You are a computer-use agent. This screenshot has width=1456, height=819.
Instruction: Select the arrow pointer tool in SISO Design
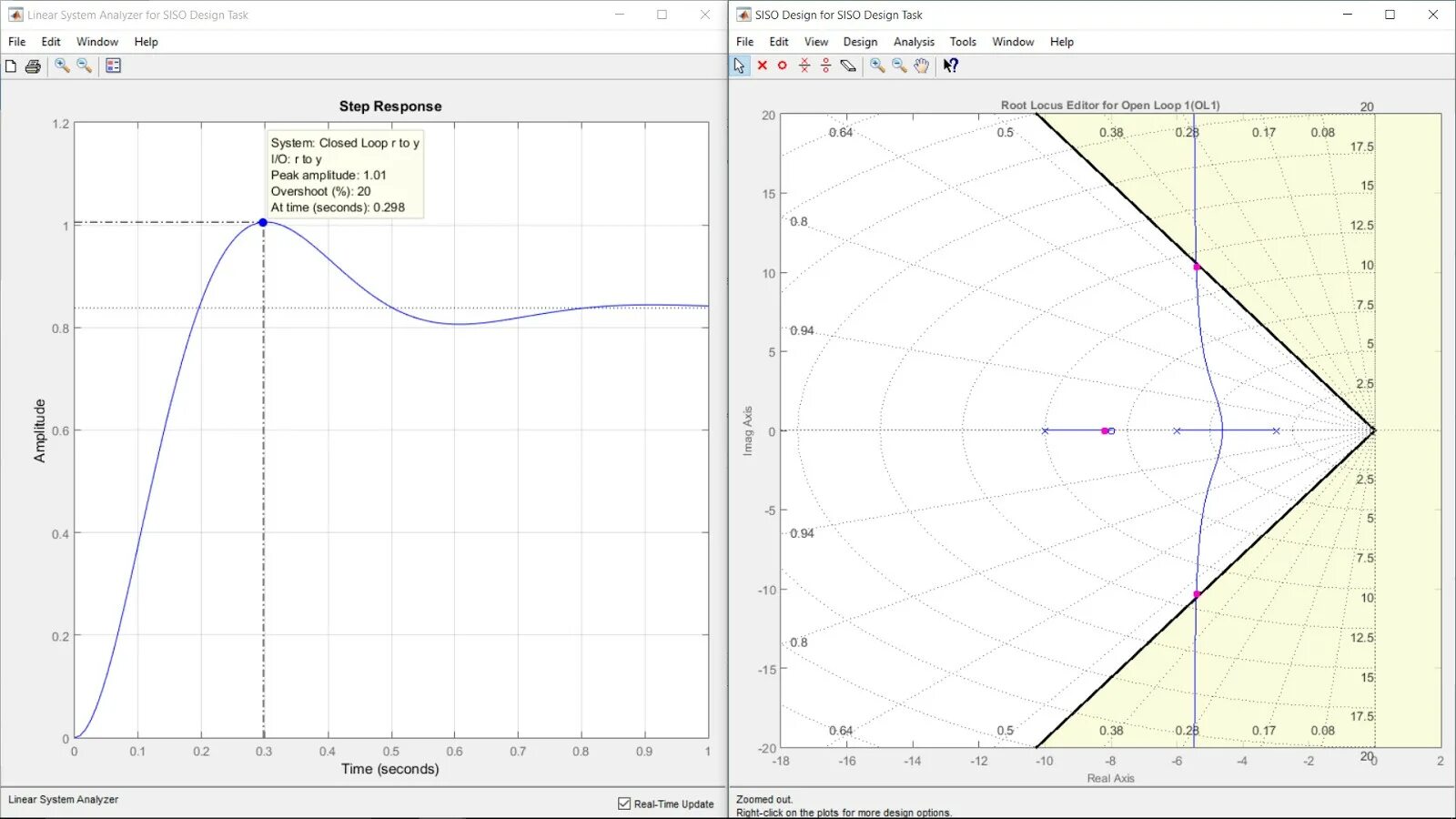point(740,66)
